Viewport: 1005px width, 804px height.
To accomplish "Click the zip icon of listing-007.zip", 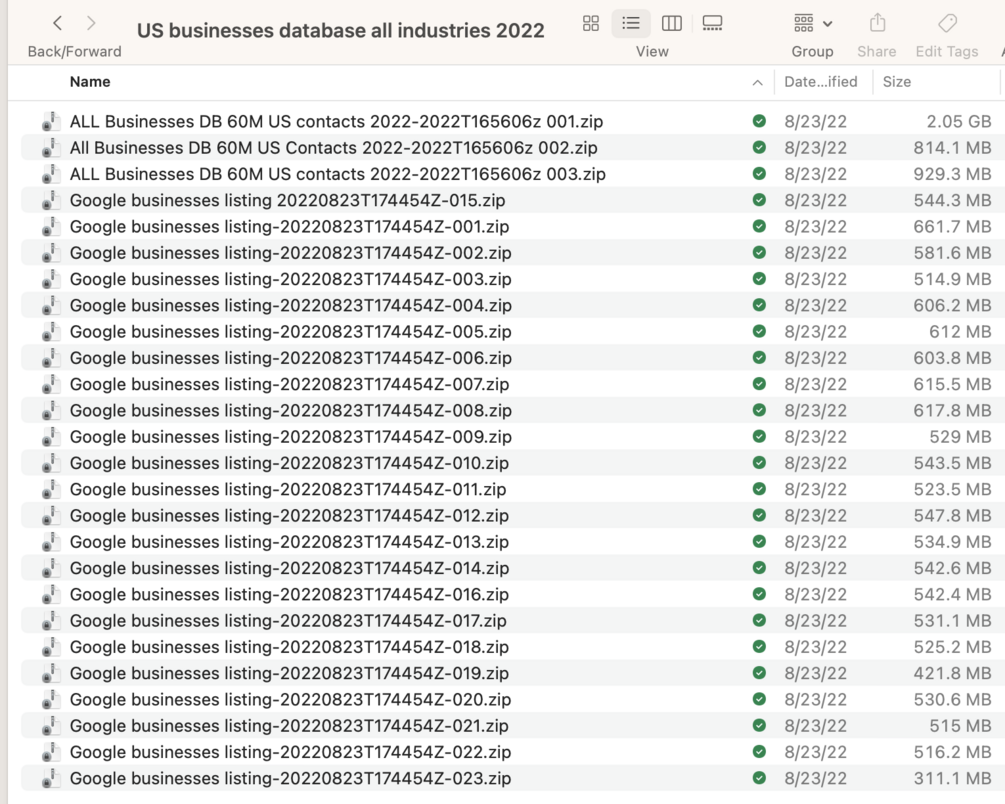I will click(51, 385).
